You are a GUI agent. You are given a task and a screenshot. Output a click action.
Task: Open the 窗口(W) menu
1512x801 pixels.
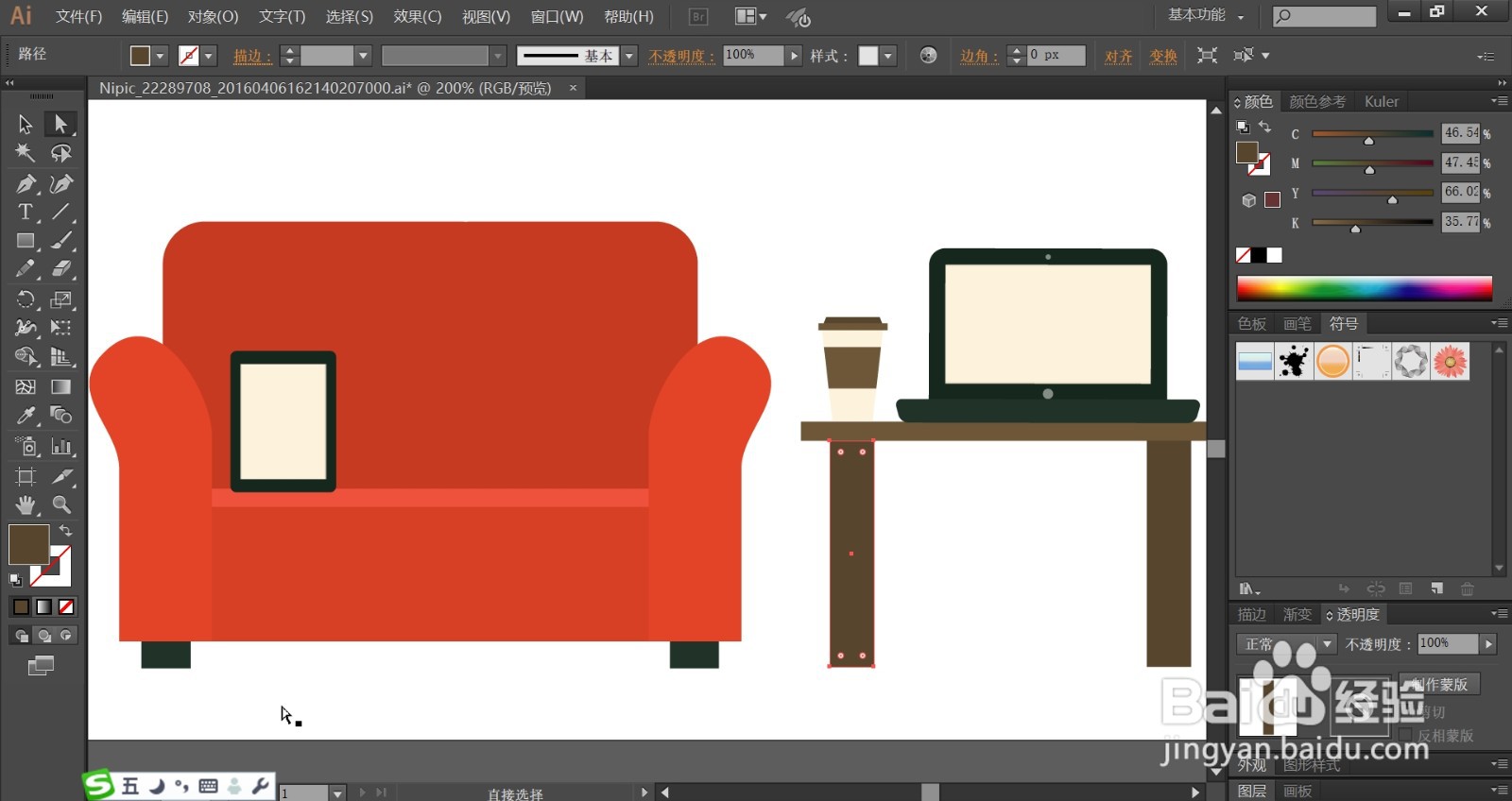click(x=557, y=16)
